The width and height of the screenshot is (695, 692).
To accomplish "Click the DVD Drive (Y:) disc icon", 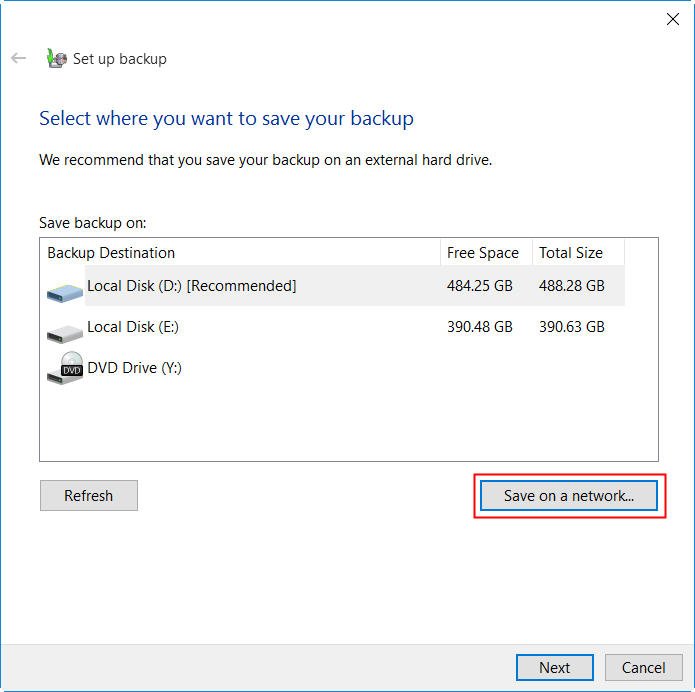I will coord(66,368).
